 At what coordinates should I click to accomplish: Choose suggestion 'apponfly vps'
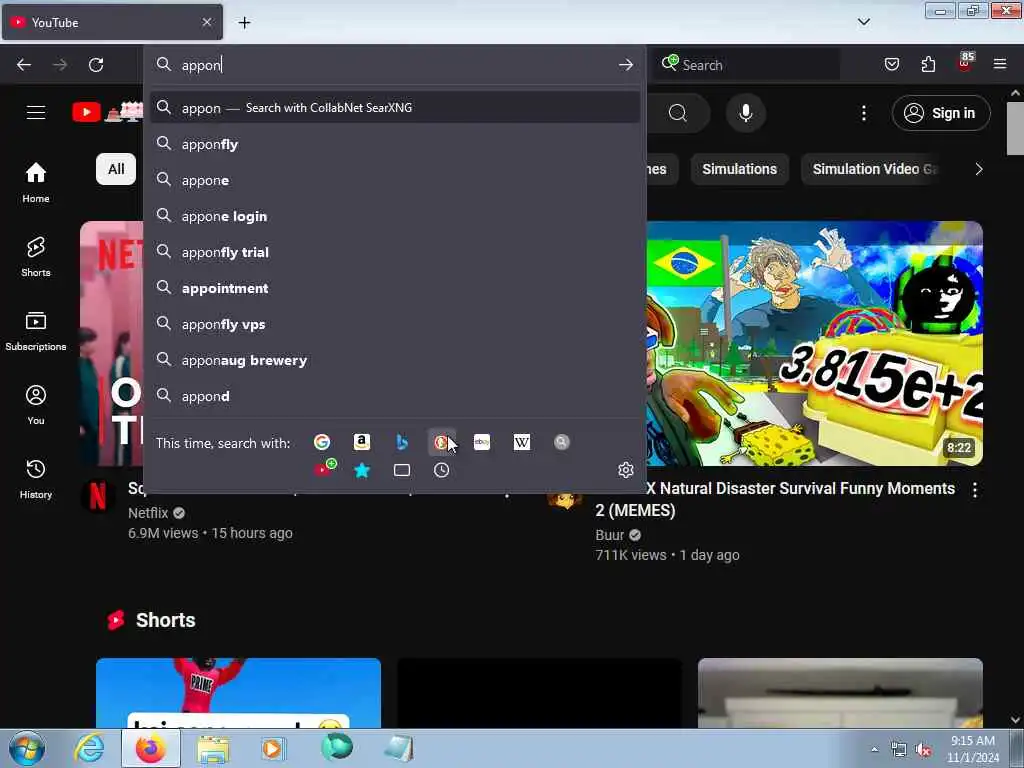(394, 324)
